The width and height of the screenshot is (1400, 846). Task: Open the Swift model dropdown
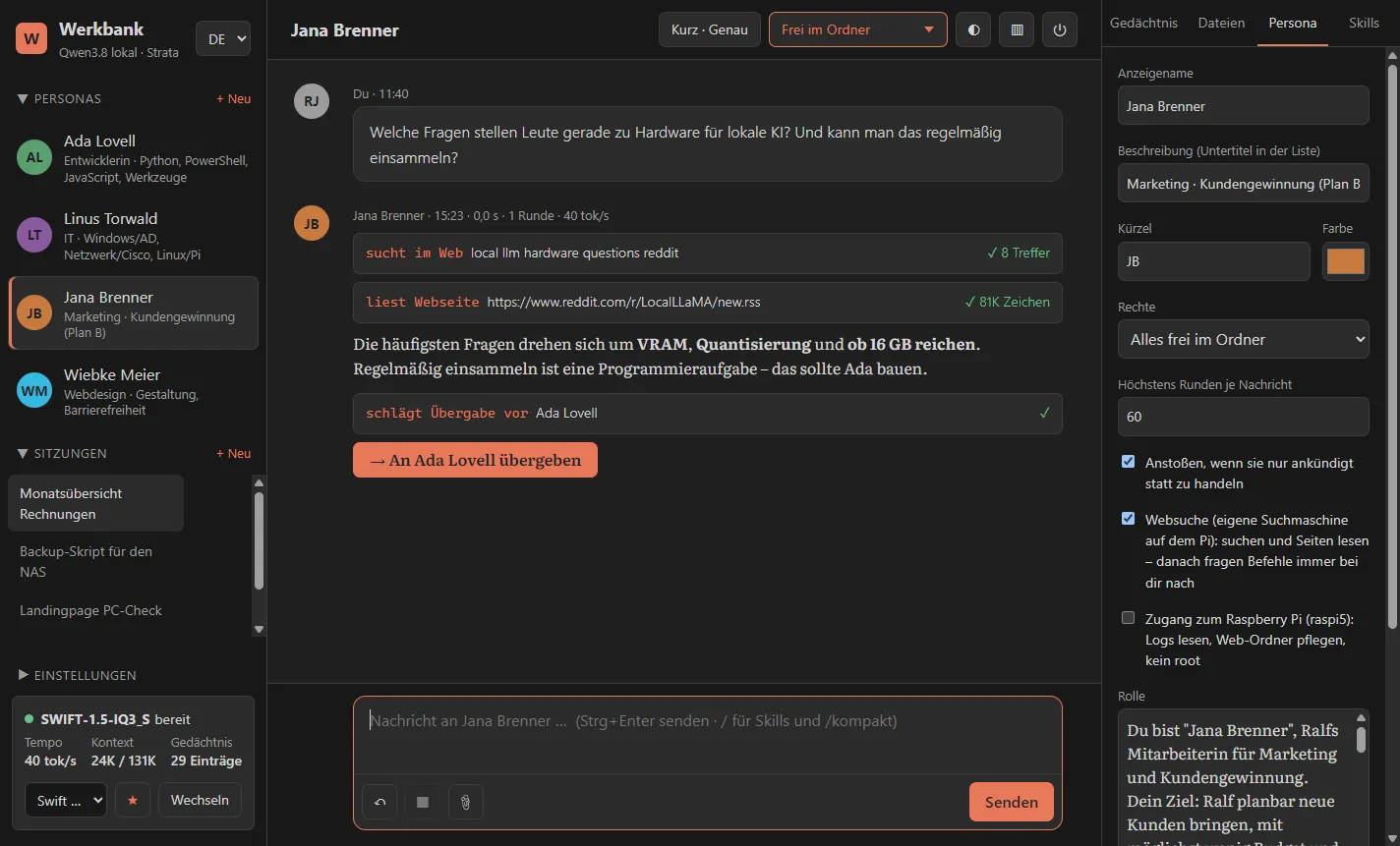tap(66, 800)
